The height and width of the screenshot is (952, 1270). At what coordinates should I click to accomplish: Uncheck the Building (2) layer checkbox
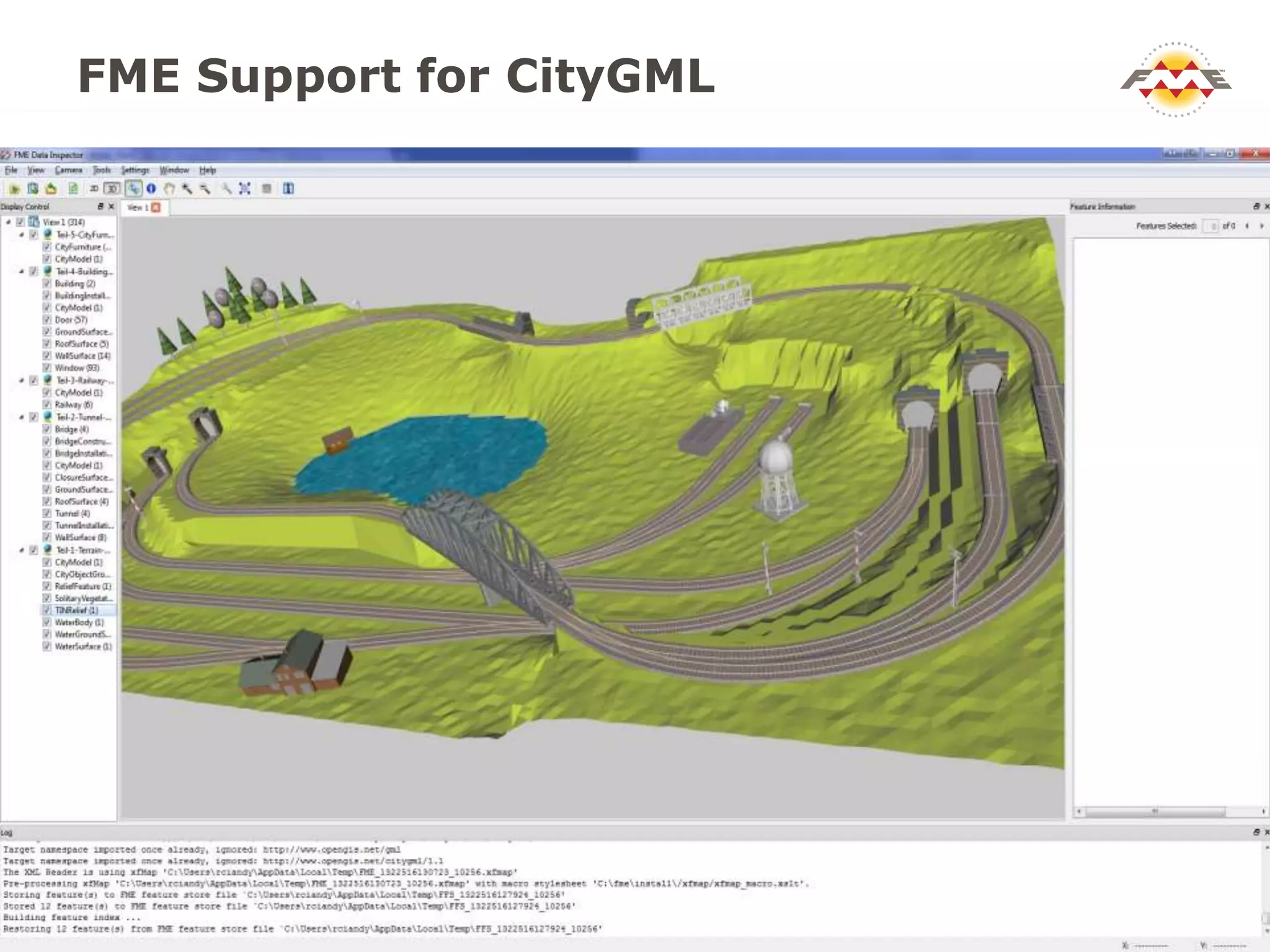[47, 284]
